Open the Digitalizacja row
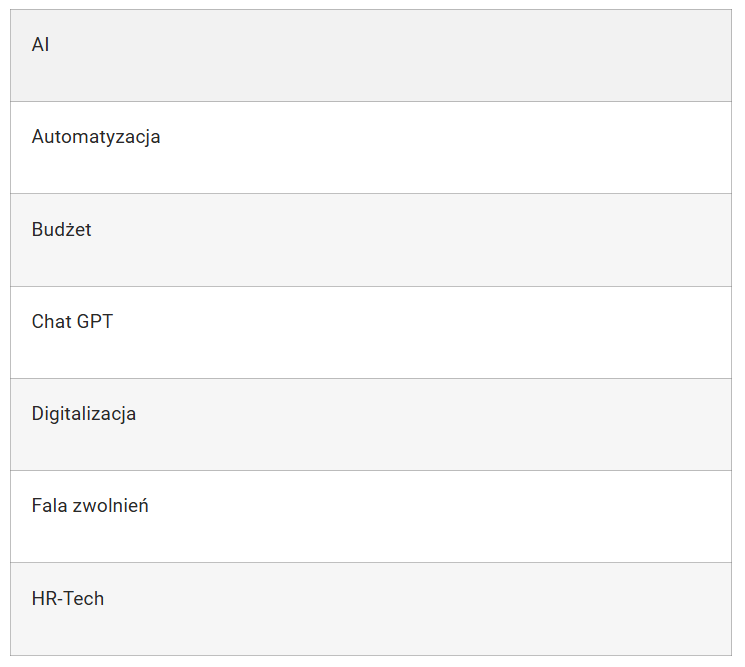Viewport: 745px width, 667px height. point(371,425)
